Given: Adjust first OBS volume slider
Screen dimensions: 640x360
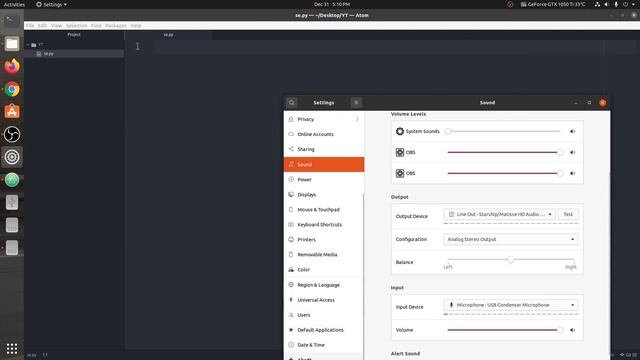Looking at the screenshot, I should click(x=504, y=152).
